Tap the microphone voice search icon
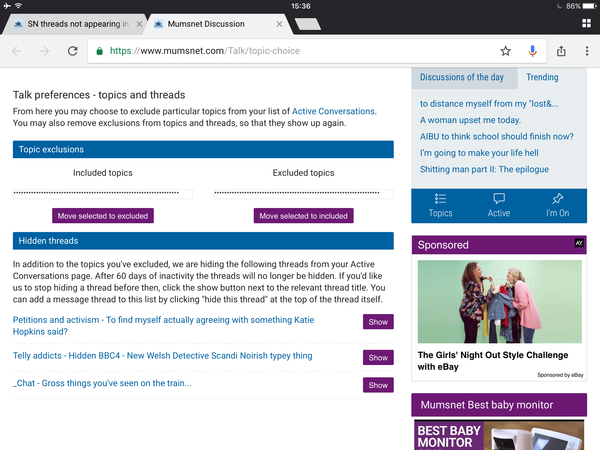The height and width of the screenshot is (450, 600). pyautogui.click(x=533, y=51)
